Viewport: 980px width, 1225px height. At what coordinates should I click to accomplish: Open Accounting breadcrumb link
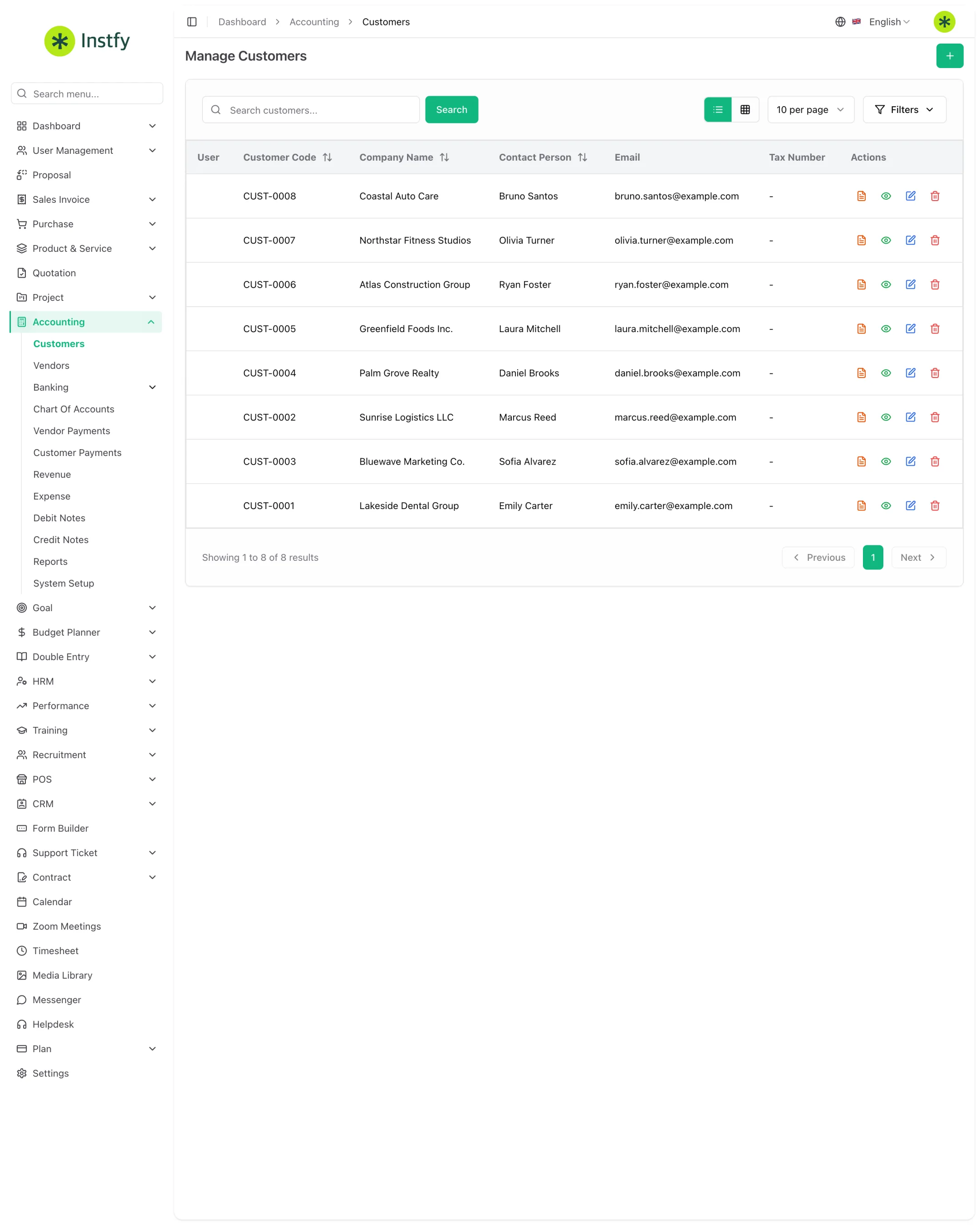tap(314, 22)
